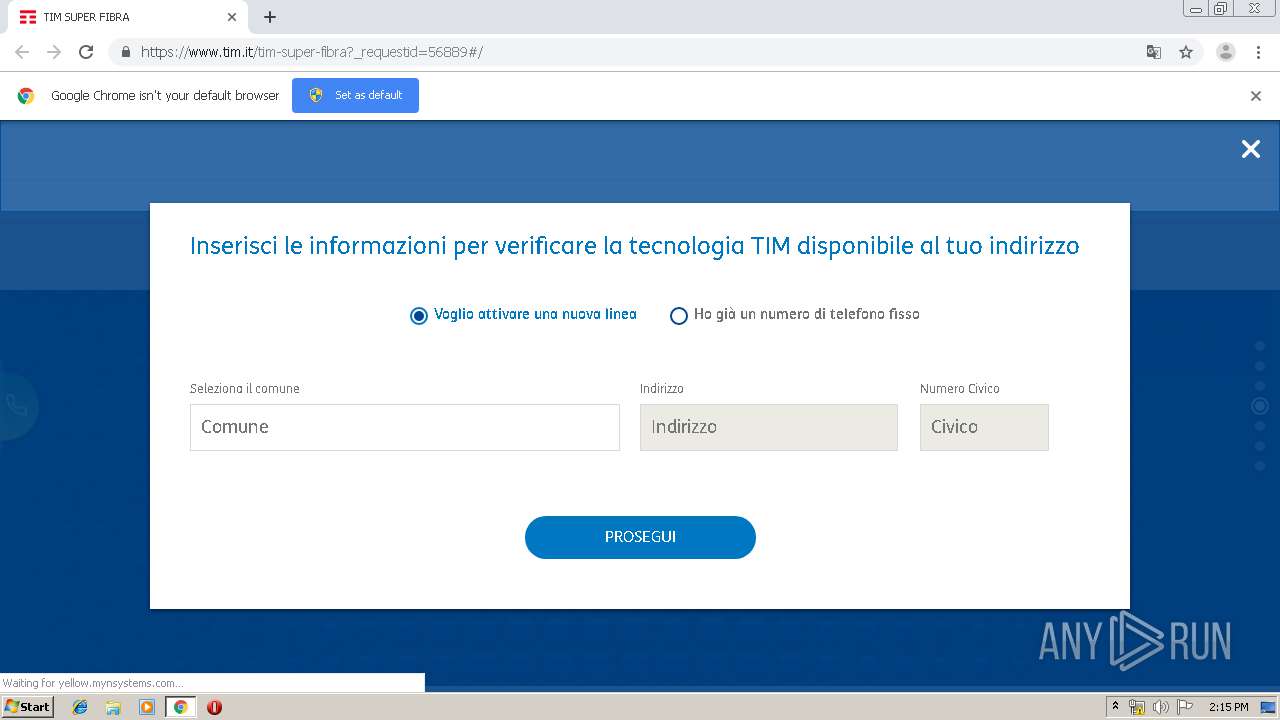Click the highlighted page section dot

[1260, 406]
